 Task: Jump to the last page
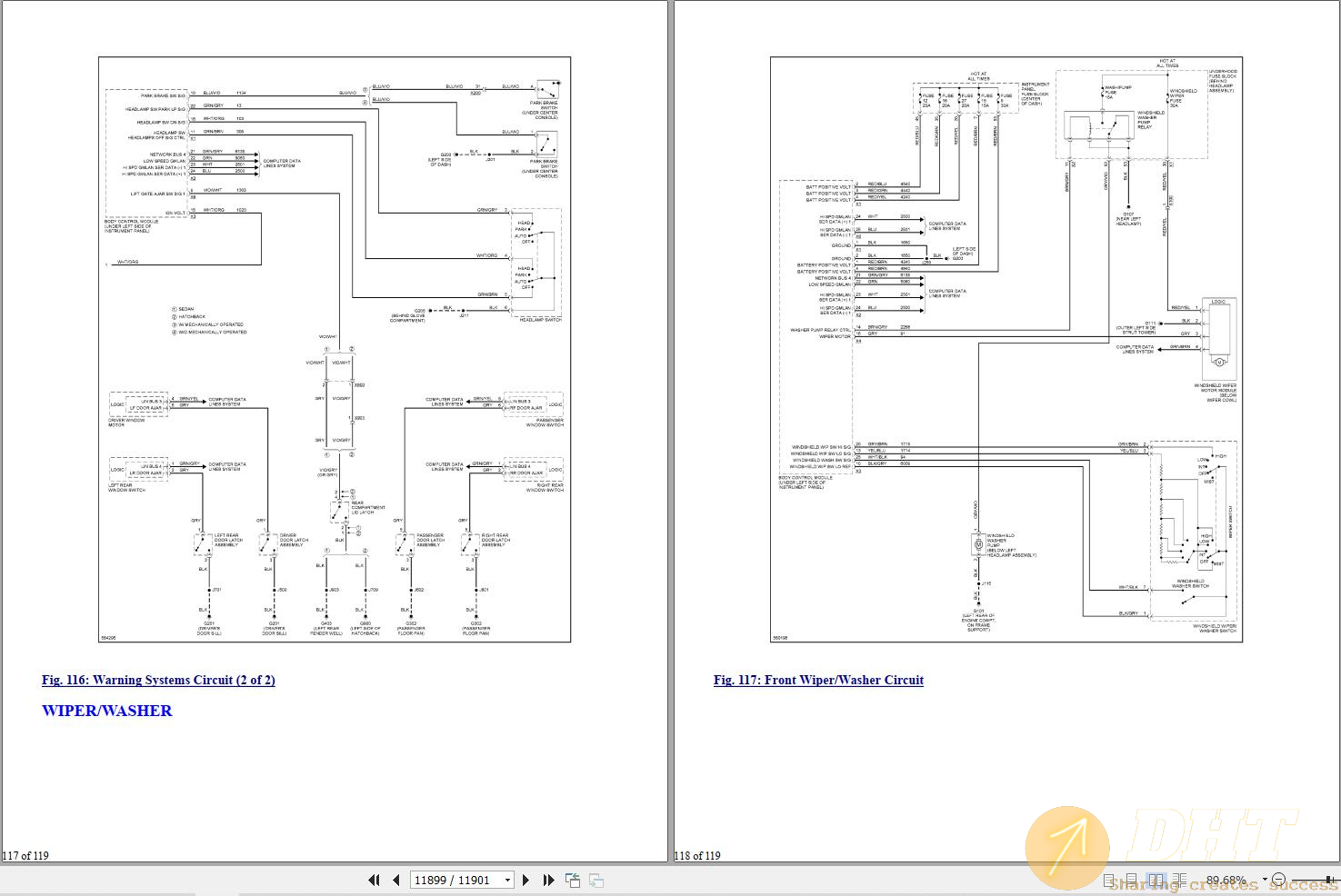[x=548, y=880]
